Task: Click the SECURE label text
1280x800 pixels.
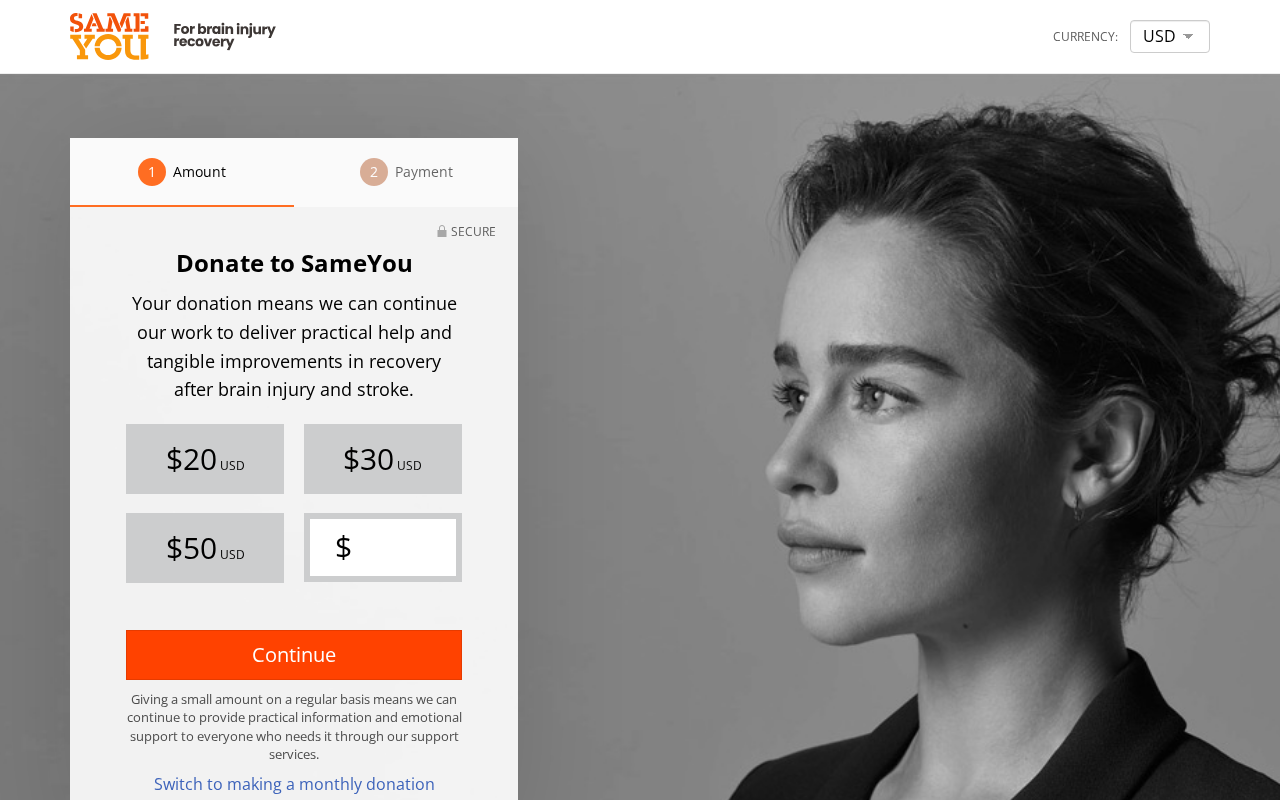Action: [x=473, y=231]
